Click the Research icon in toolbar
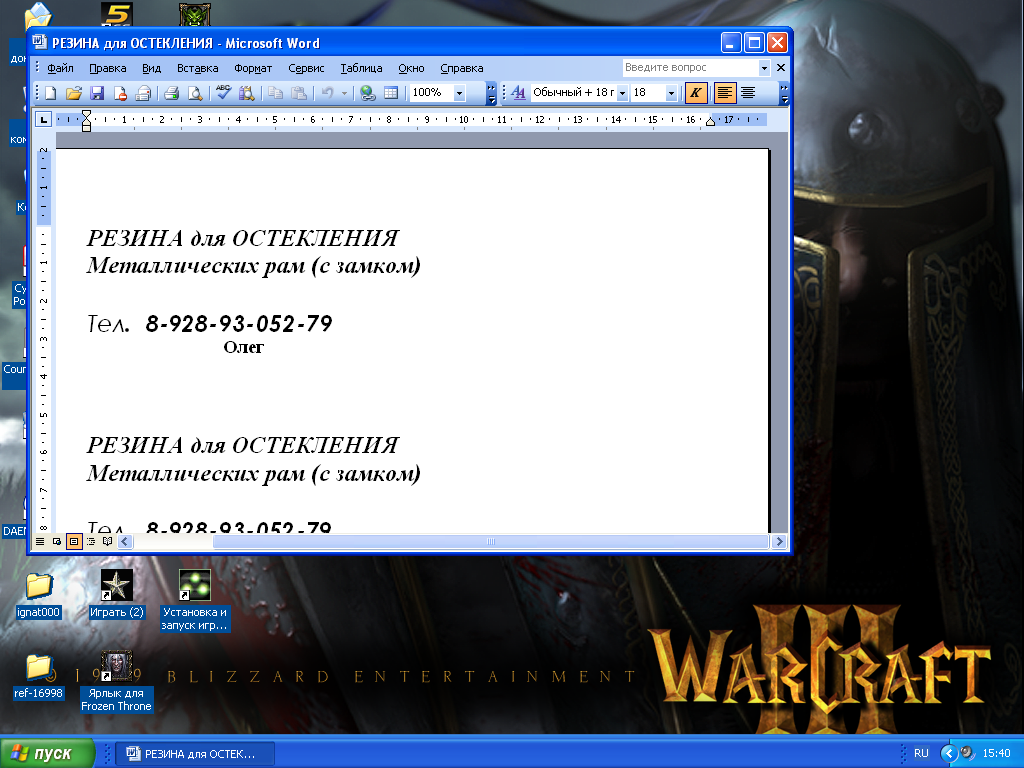Image resolution: width=1024 pixels, height=768 pixels. point(246,93)
